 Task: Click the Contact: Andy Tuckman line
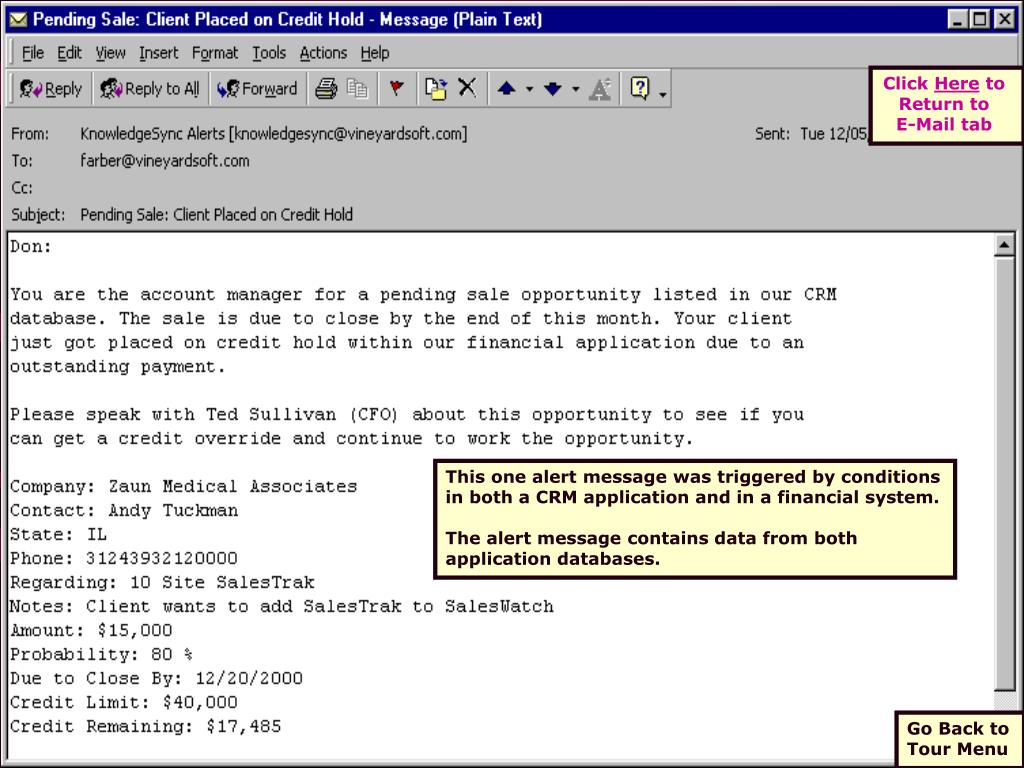[124, 511]
